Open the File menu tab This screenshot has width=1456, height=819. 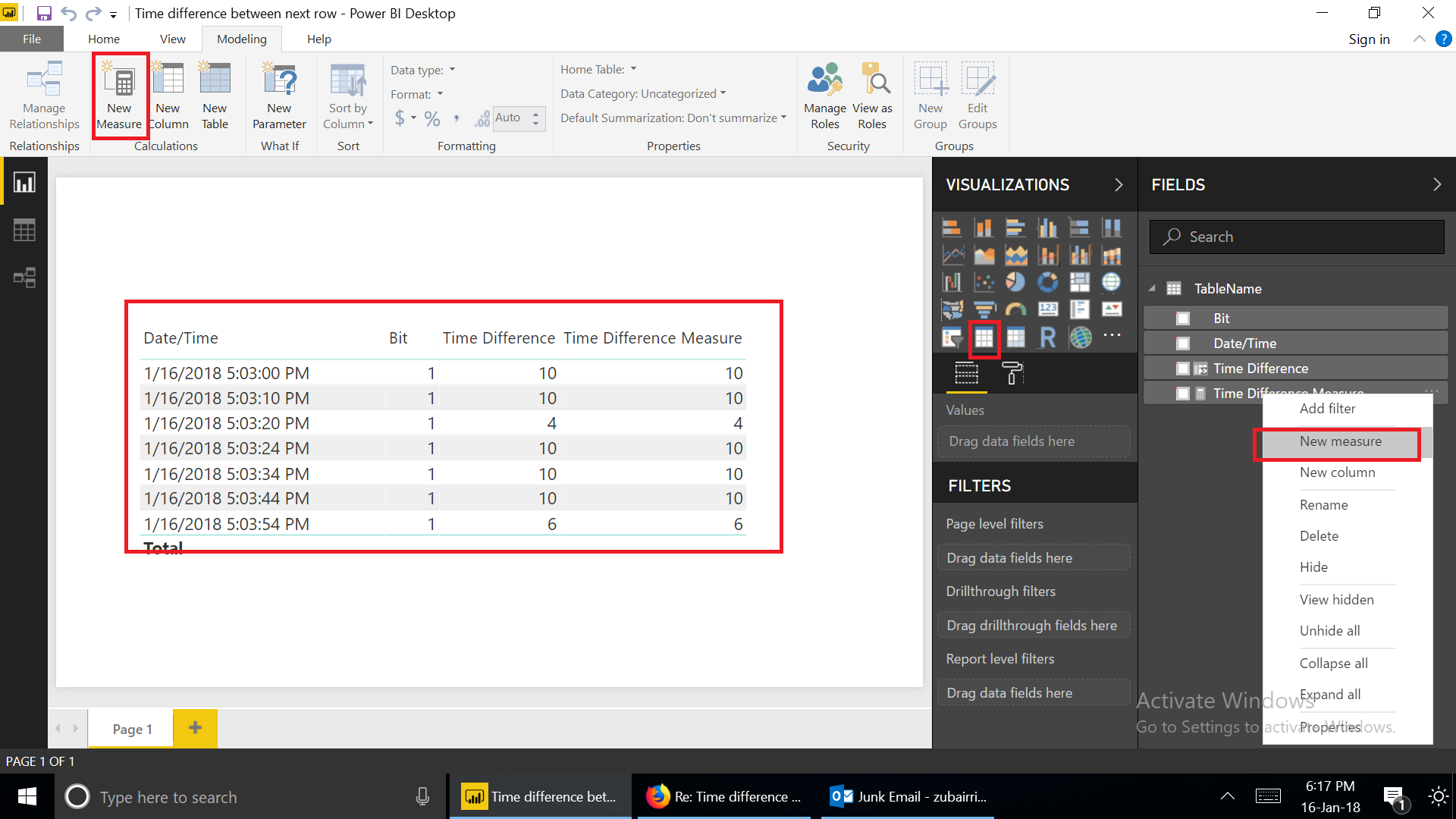(x=32, y=39)
